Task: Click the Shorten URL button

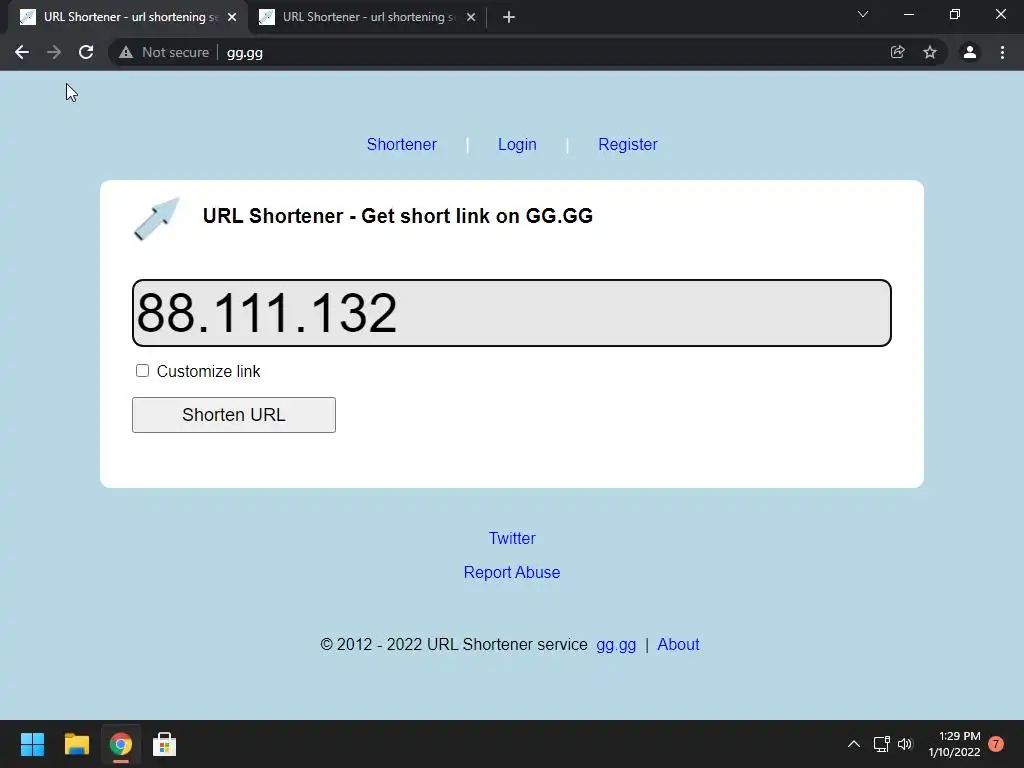Action: [x=234, y=415]
